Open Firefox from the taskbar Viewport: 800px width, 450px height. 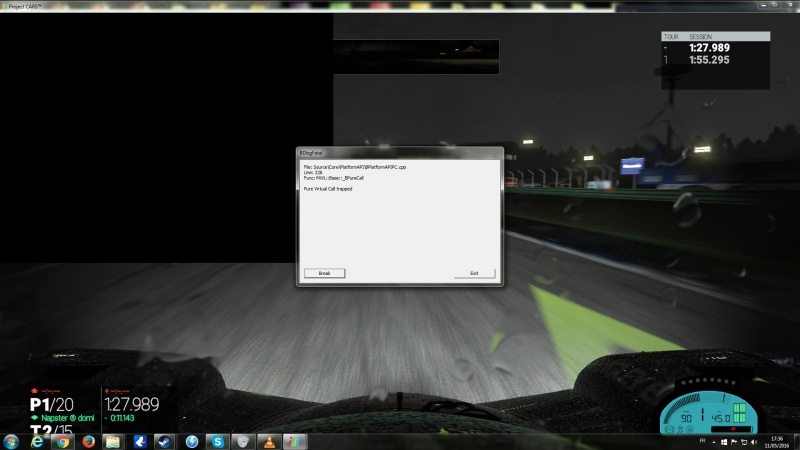coord(88,442)
